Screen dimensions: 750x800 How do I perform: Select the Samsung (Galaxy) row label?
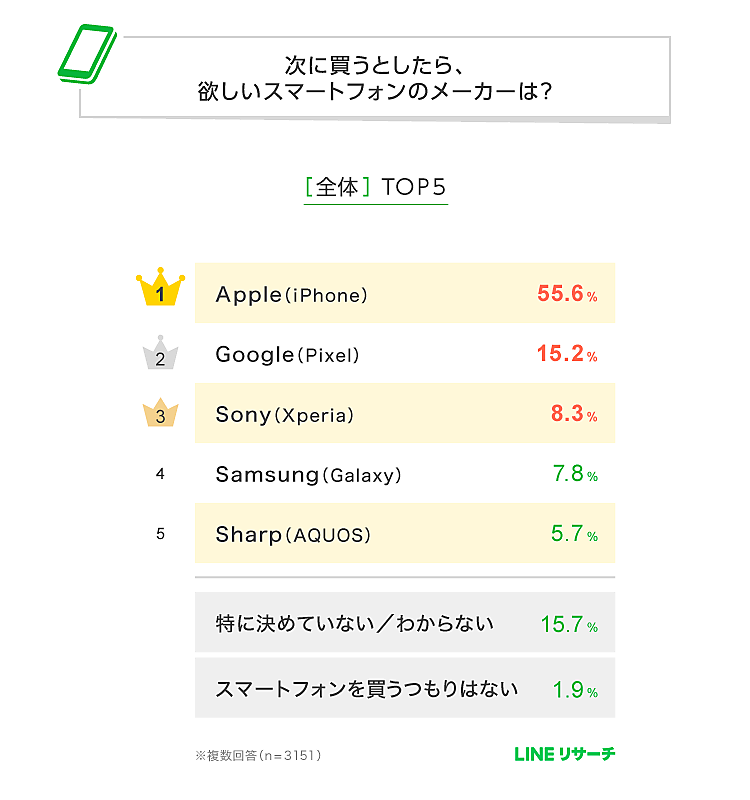(x=308, y=475)
